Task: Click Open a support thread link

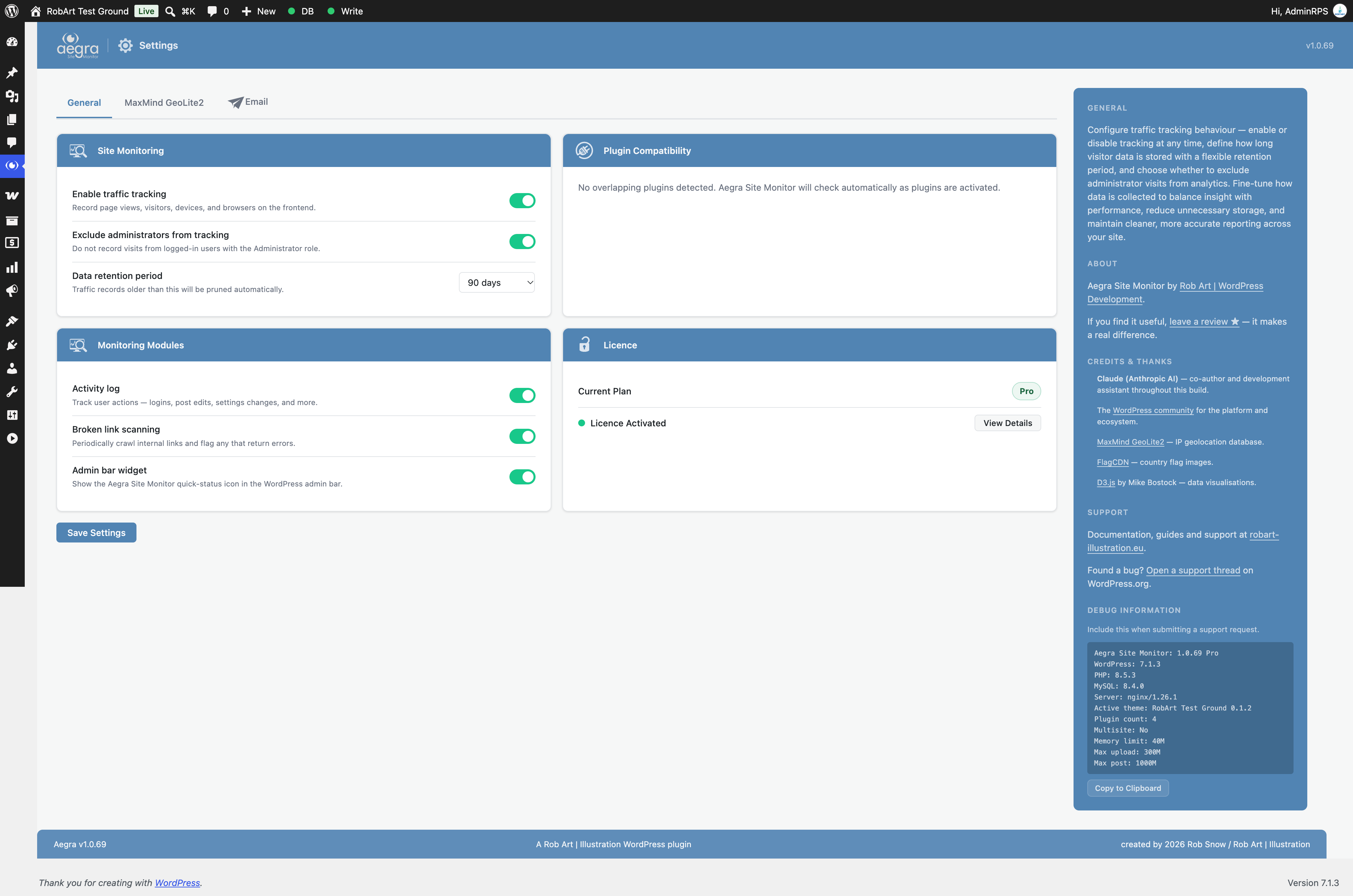Action: (x=1193, y=570)
